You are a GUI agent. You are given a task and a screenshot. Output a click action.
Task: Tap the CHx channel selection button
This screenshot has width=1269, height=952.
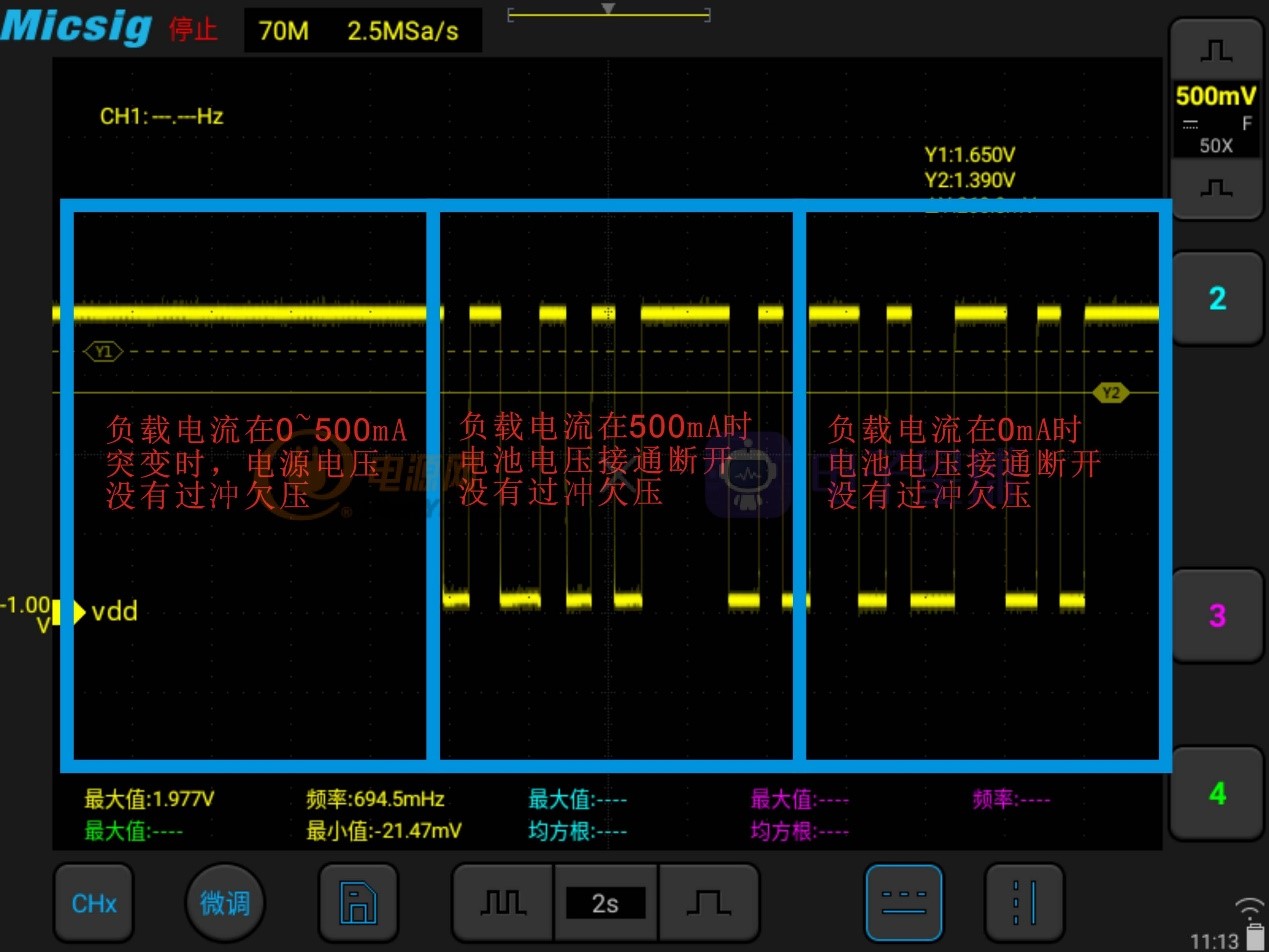pos(93,903)
